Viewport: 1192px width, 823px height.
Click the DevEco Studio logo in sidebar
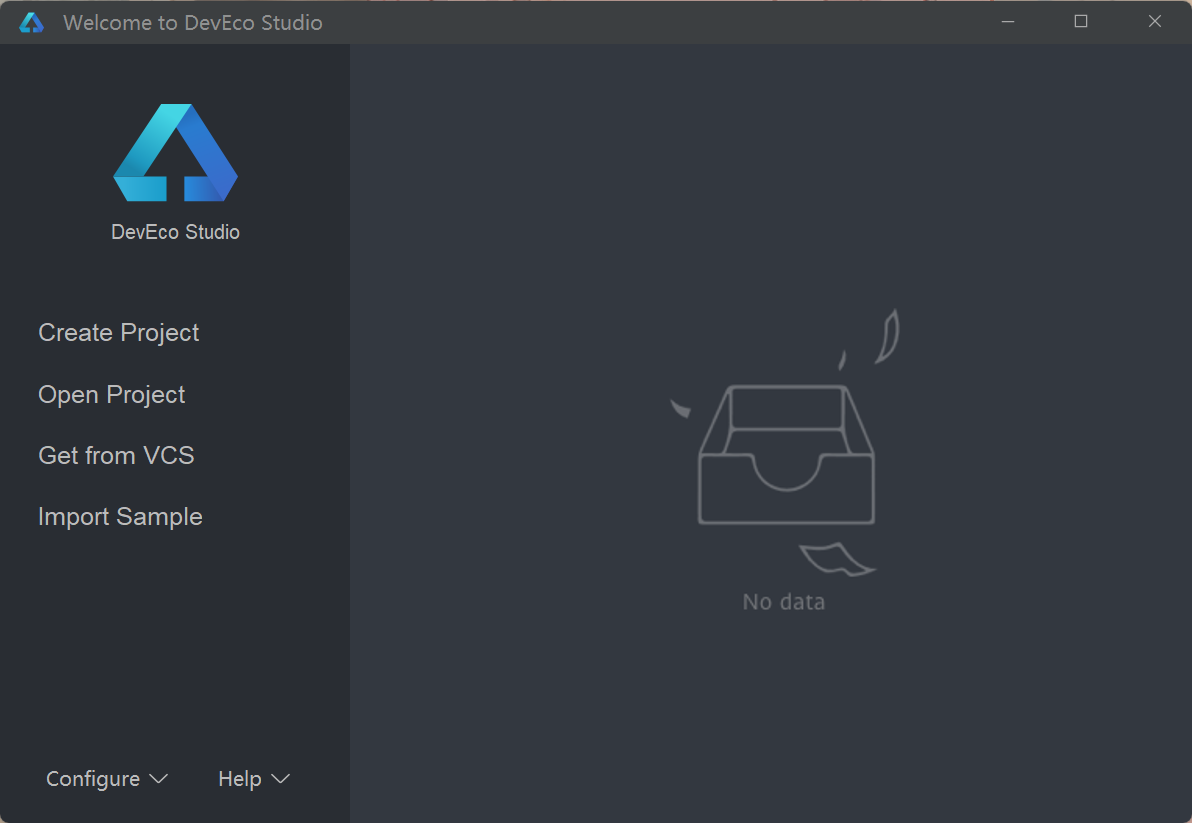176,153
